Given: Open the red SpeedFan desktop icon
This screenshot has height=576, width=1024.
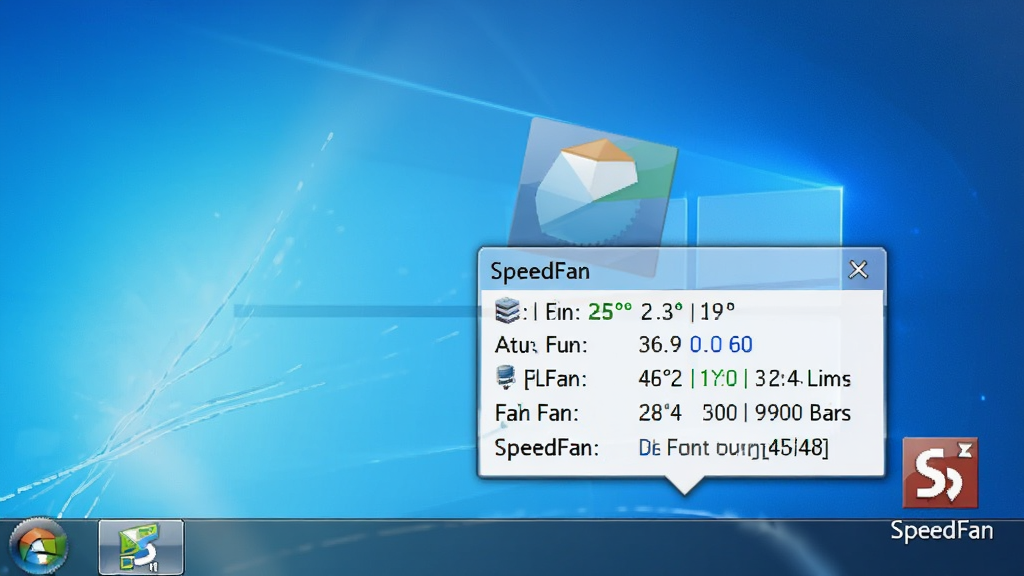Looking at the screenshot, I should point(940,473).
